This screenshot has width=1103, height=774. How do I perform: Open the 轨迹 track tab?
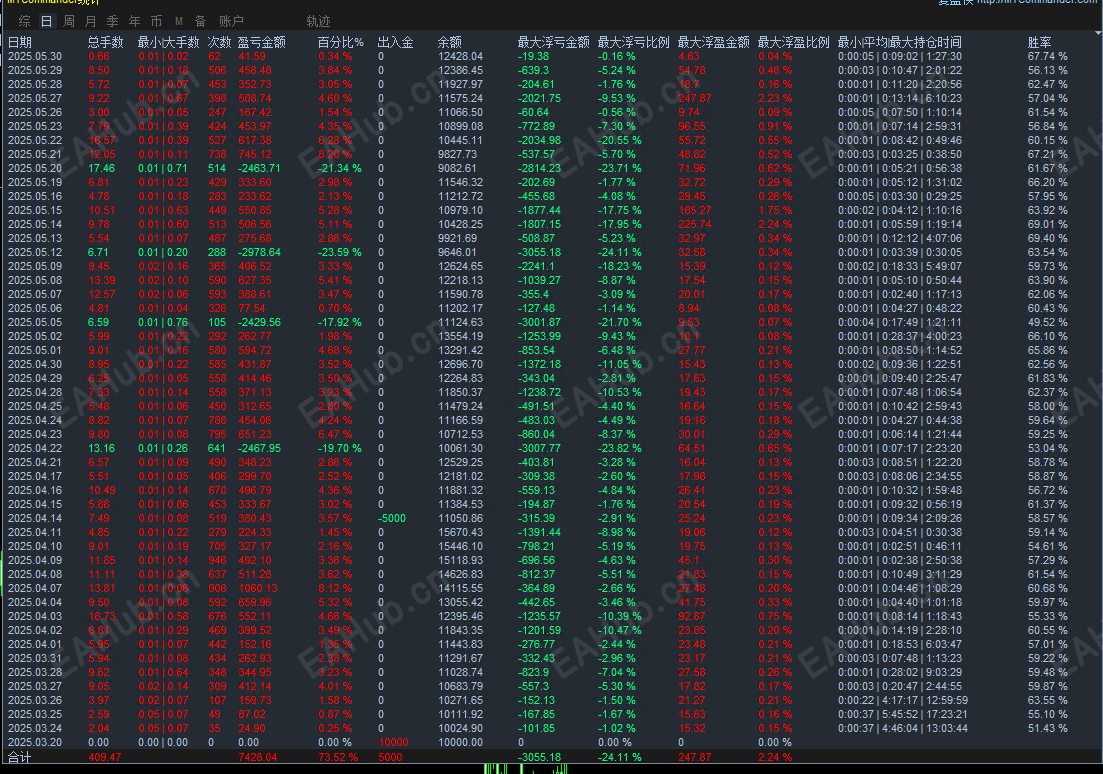point(319,21)
